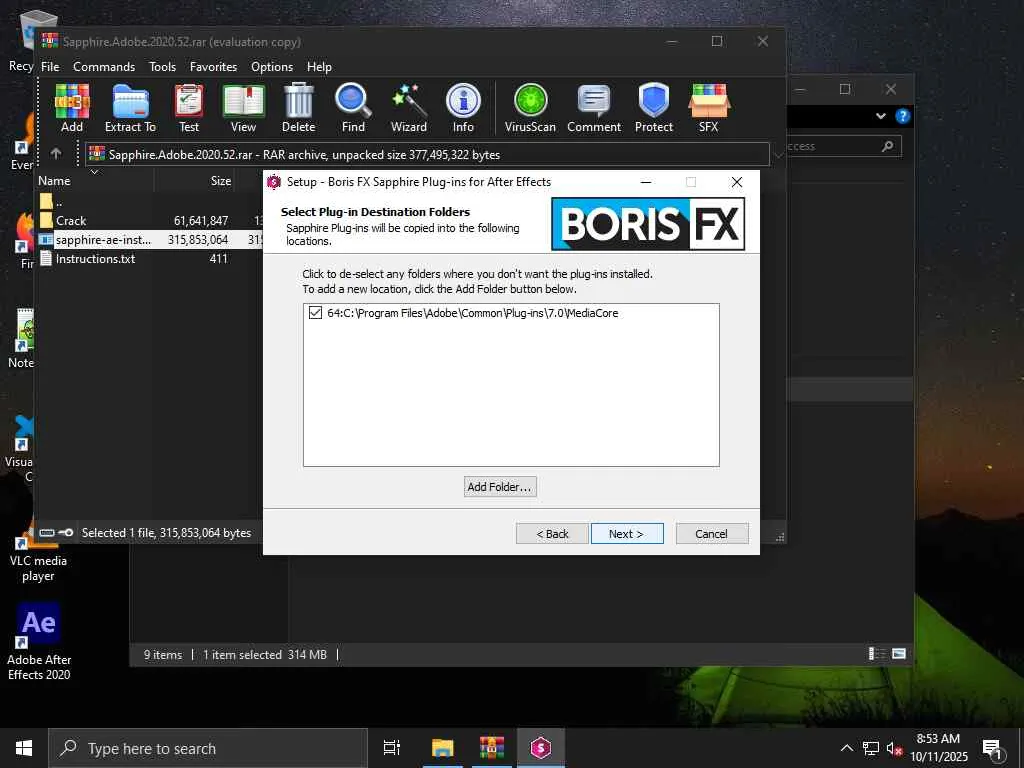This screenshot has height=768, width=1024.
Task: Open the WinRAR Commands menu
Action: coord(104,67)
